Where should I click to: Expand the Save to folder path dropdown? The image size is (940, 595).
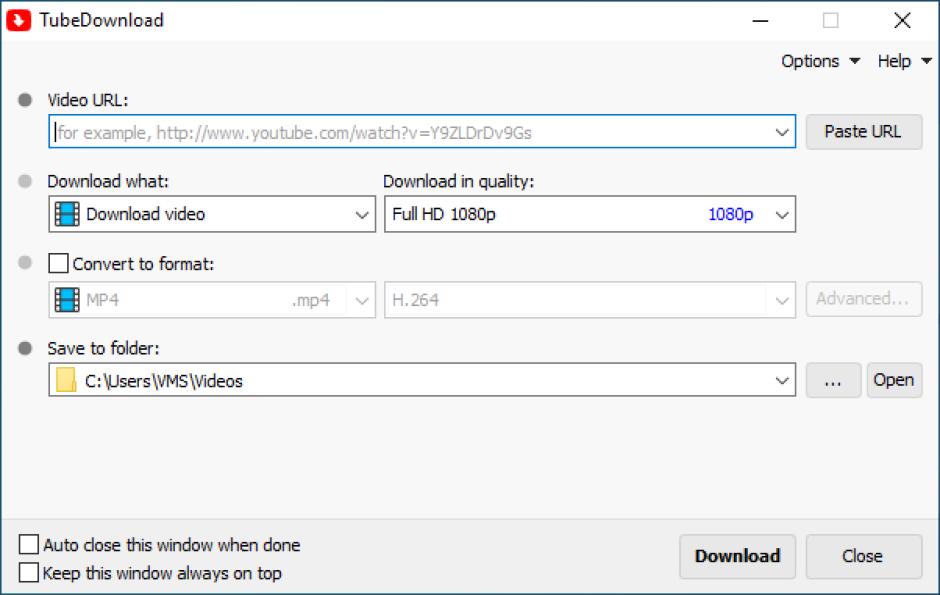click(x=782, y=380)
